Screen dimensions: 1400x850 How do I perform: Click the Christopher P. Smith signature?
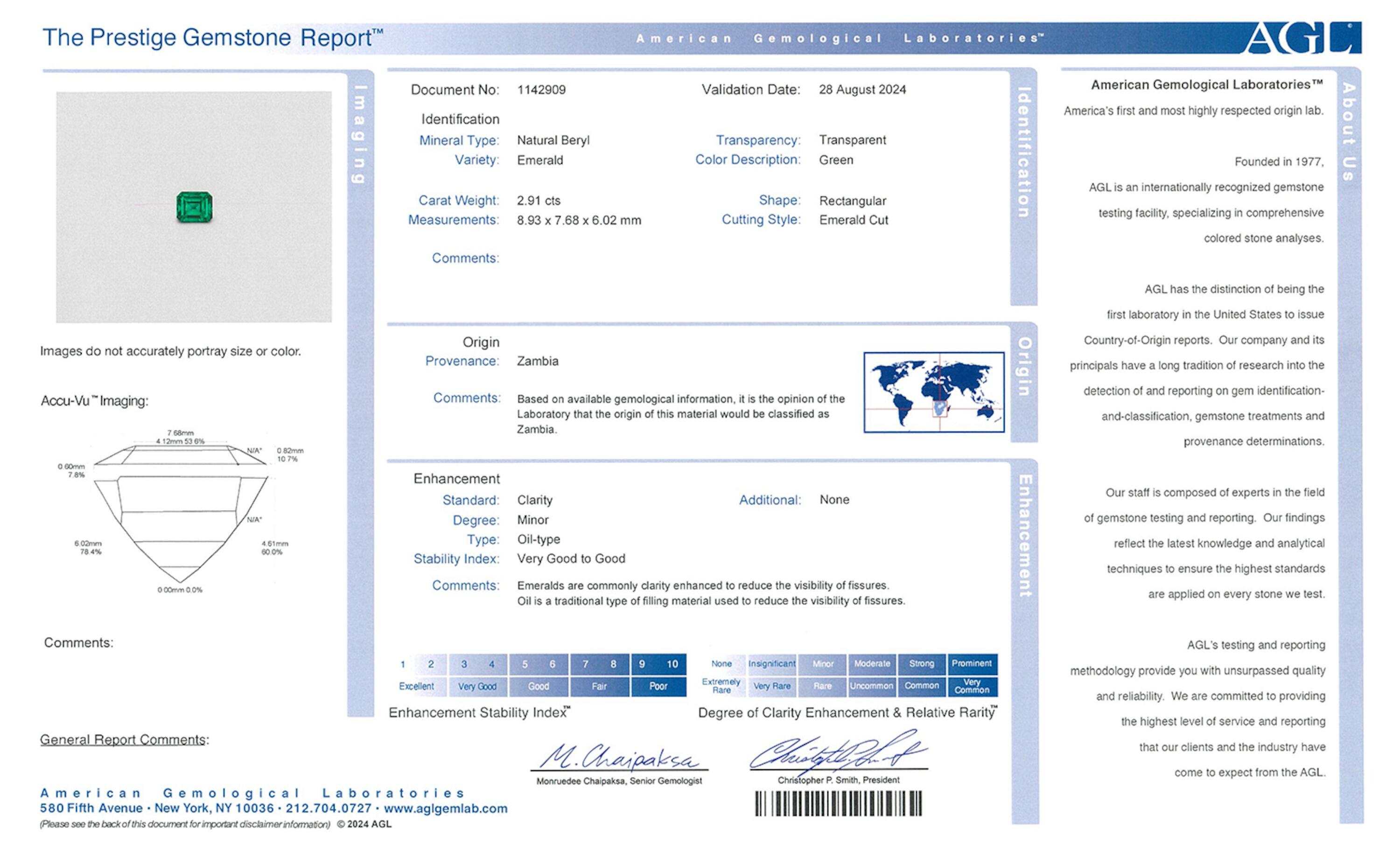[x=838, y=752]
